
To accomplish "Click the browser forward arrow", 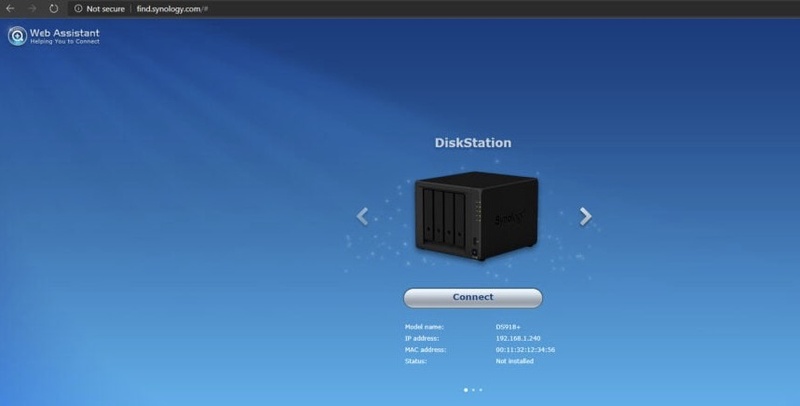I will point(32,9).
